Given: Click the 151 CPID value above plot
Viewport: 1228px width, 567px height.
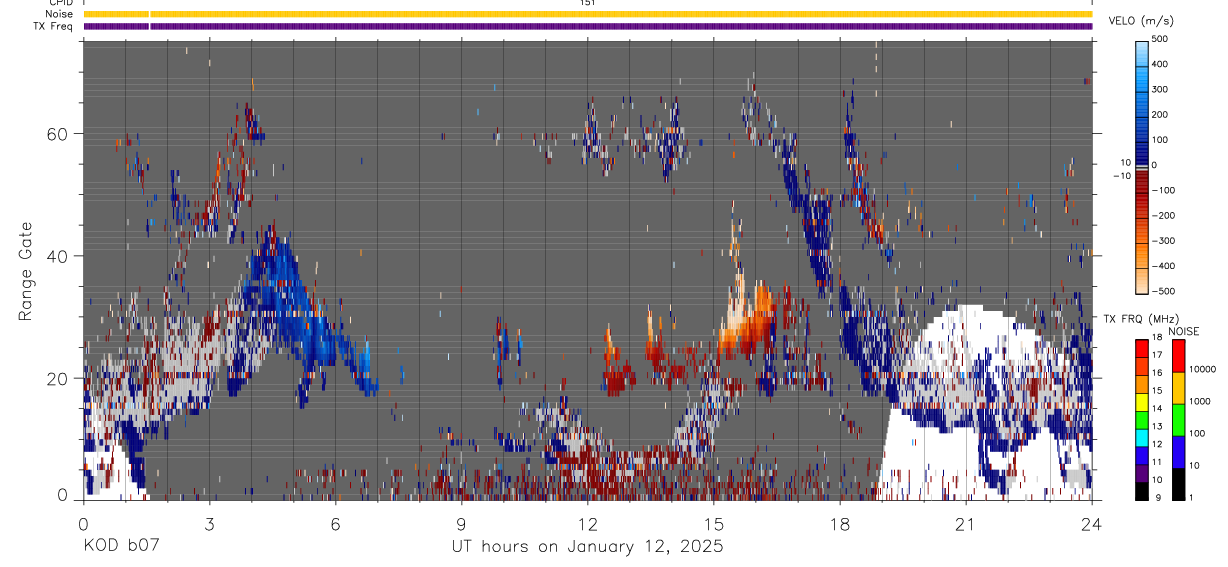Looking at the screenshot, I should (x=588, y=3).
